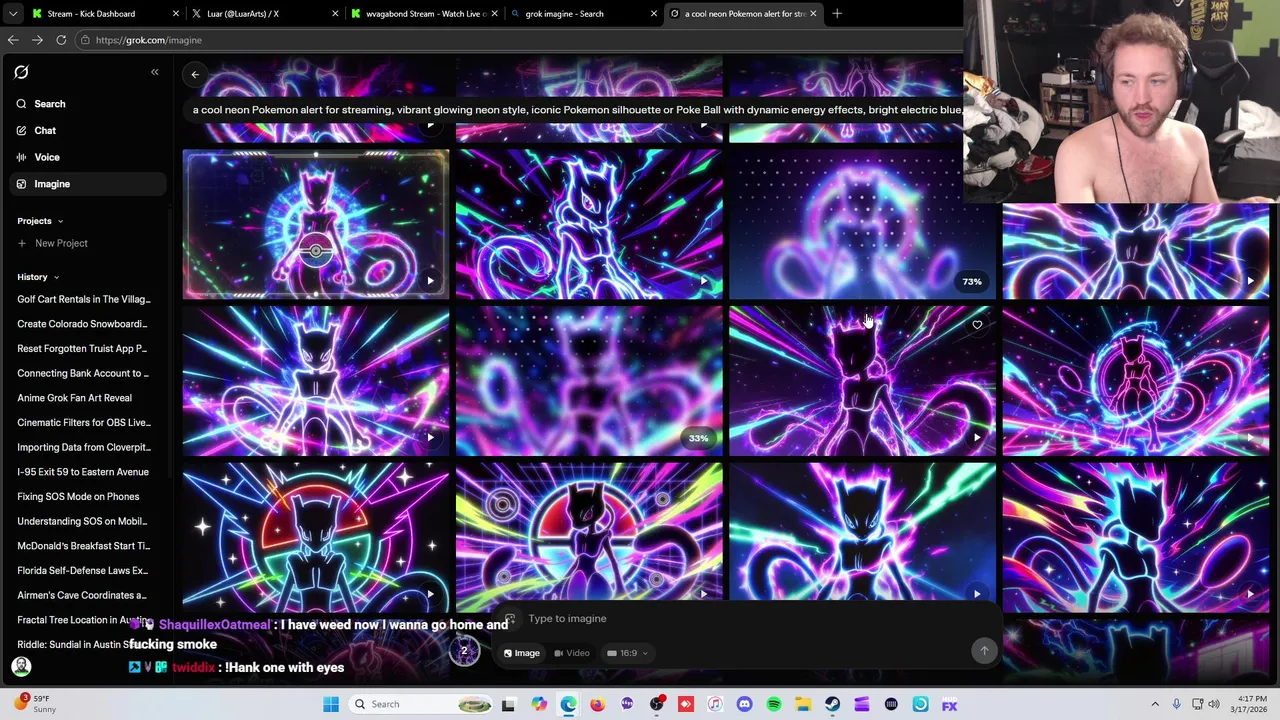Open history item "Connecting Bank Account to ..."
1280x720 pixels.
(x=82, y=373)
